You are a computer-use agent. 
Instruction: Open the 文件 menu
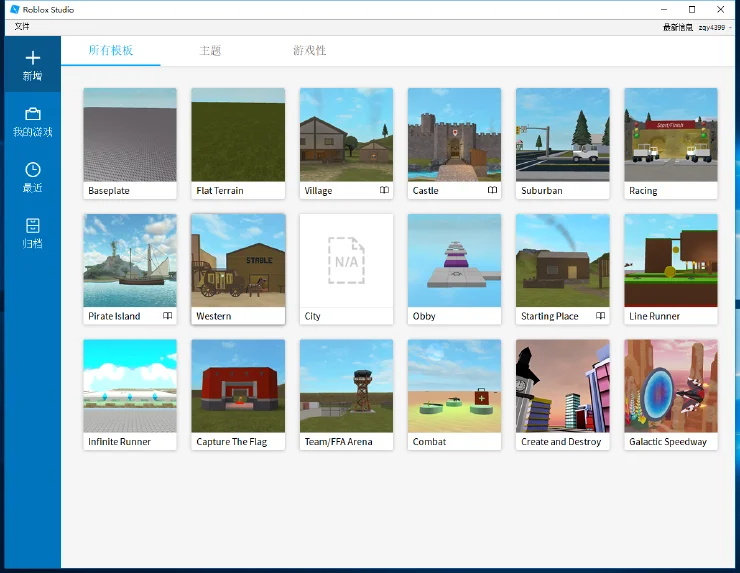[22, 27]
